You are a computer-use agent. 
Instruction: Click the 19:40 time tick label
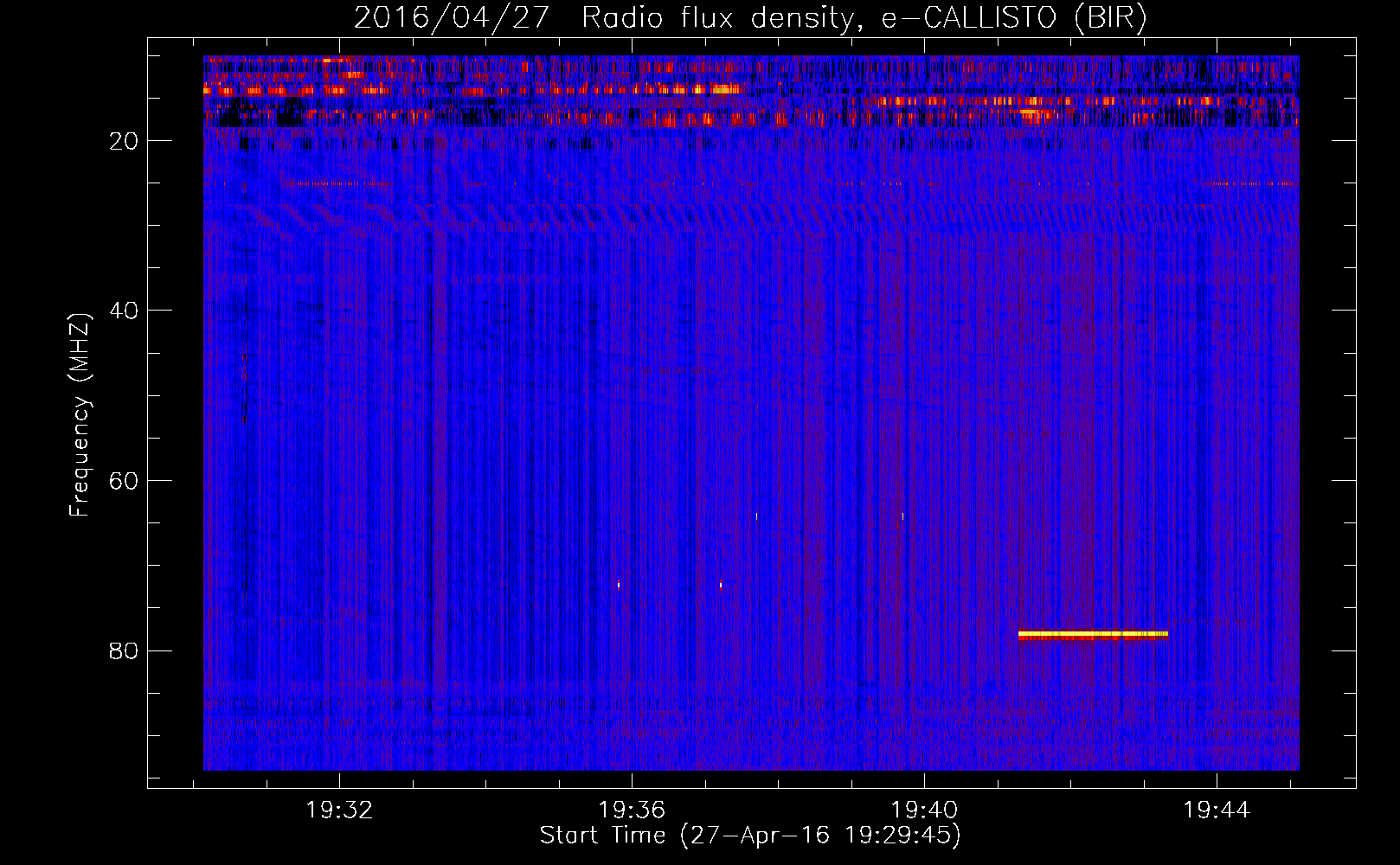coord(924,810)
